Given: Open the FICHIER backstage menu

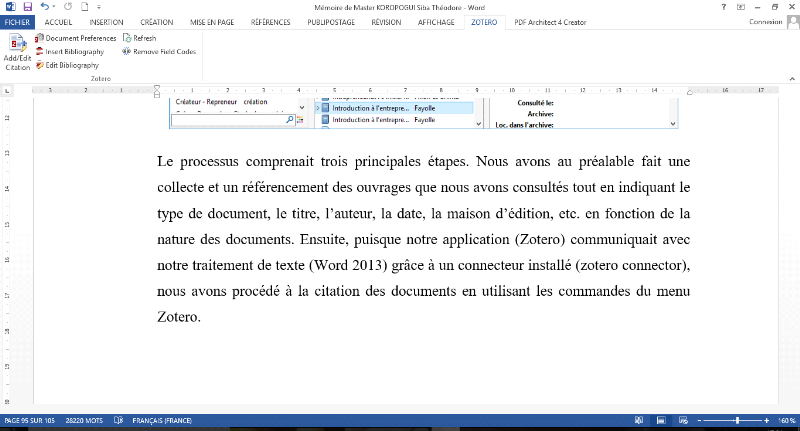Looking at the screenshot, I should pos(17,21).
